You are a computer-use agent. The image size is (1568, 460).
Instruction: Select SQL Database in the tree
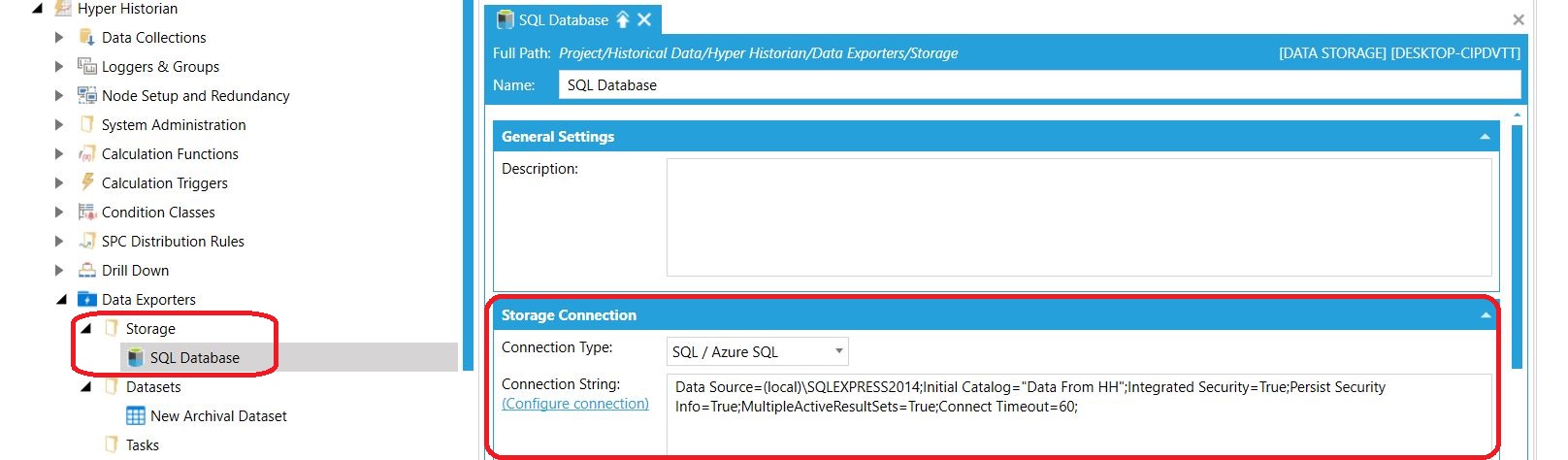point(194,358)
